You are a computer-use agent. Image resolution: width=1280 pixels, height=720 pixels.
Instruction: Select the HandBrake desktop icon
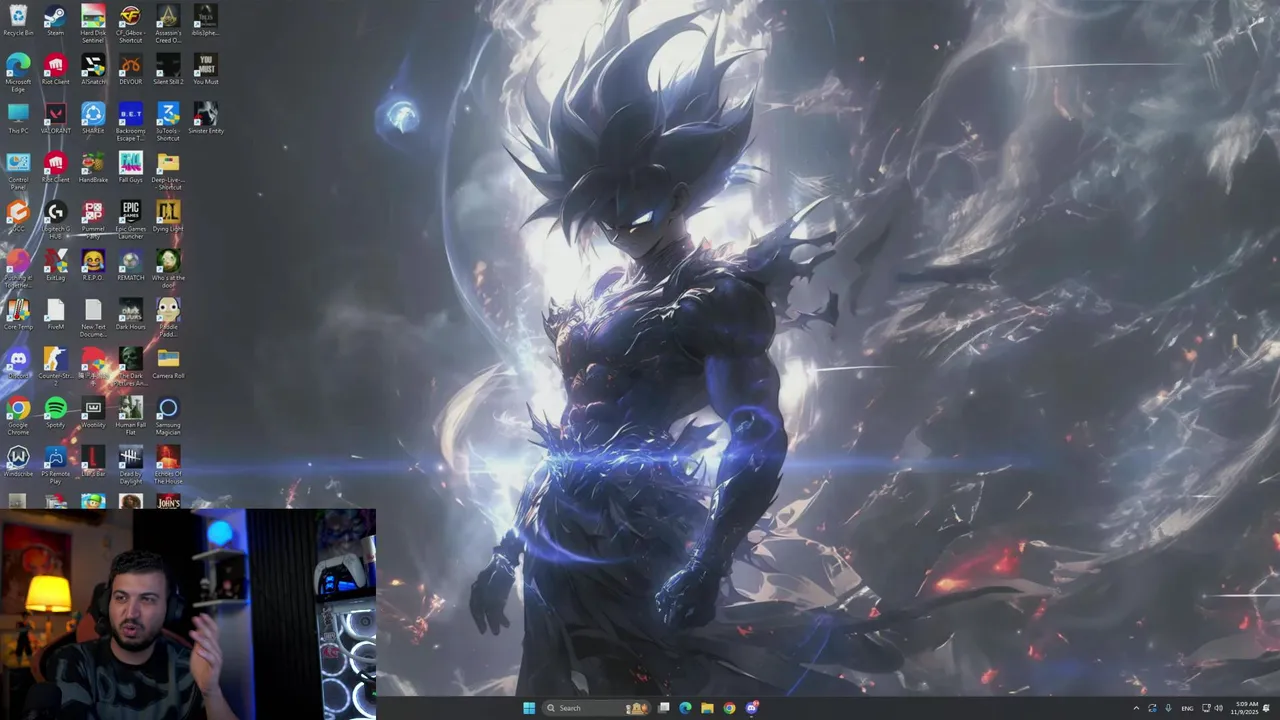(93, 168)
